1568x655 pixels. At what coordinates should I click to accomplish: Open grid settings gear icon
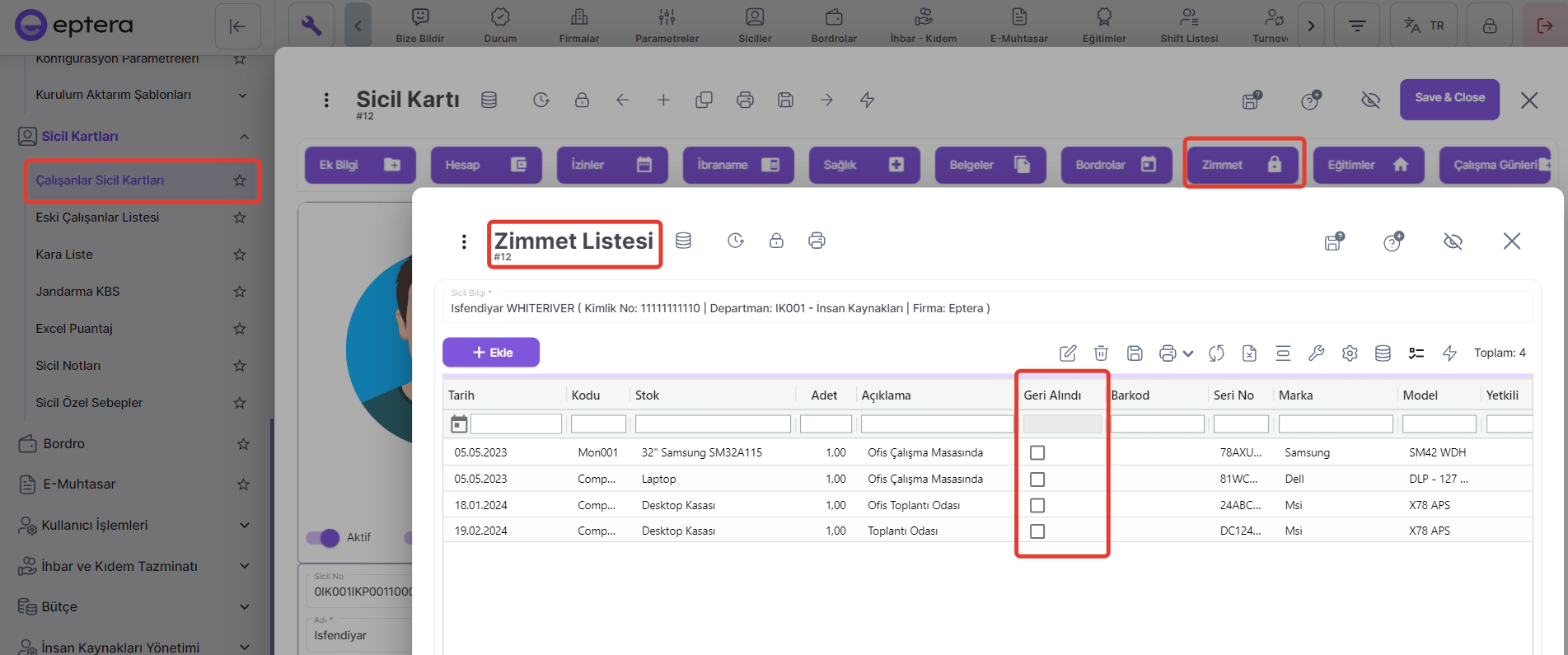point(1350,353)
